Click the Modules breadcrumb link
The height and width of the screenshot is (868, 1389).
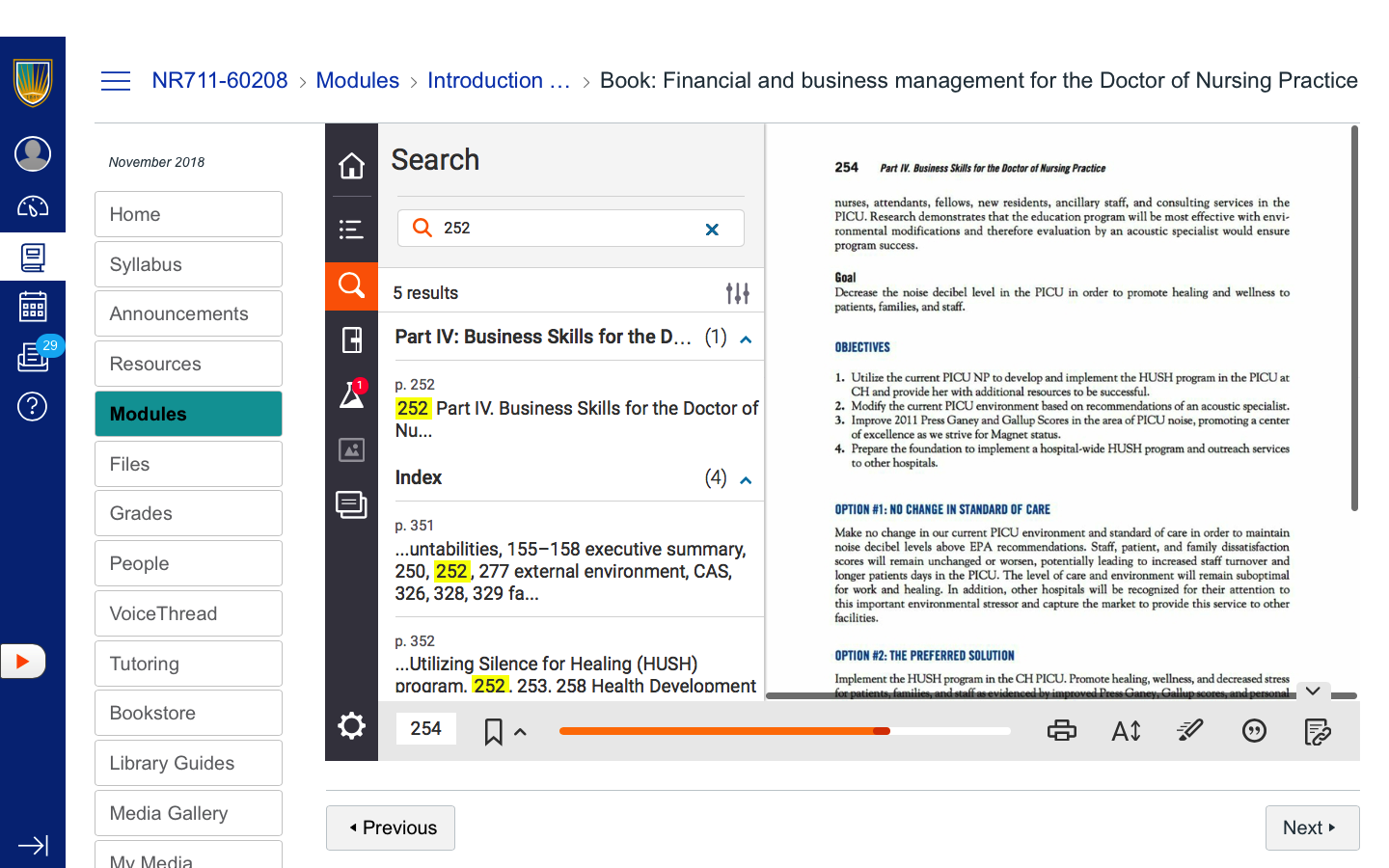tap(357, 81)
